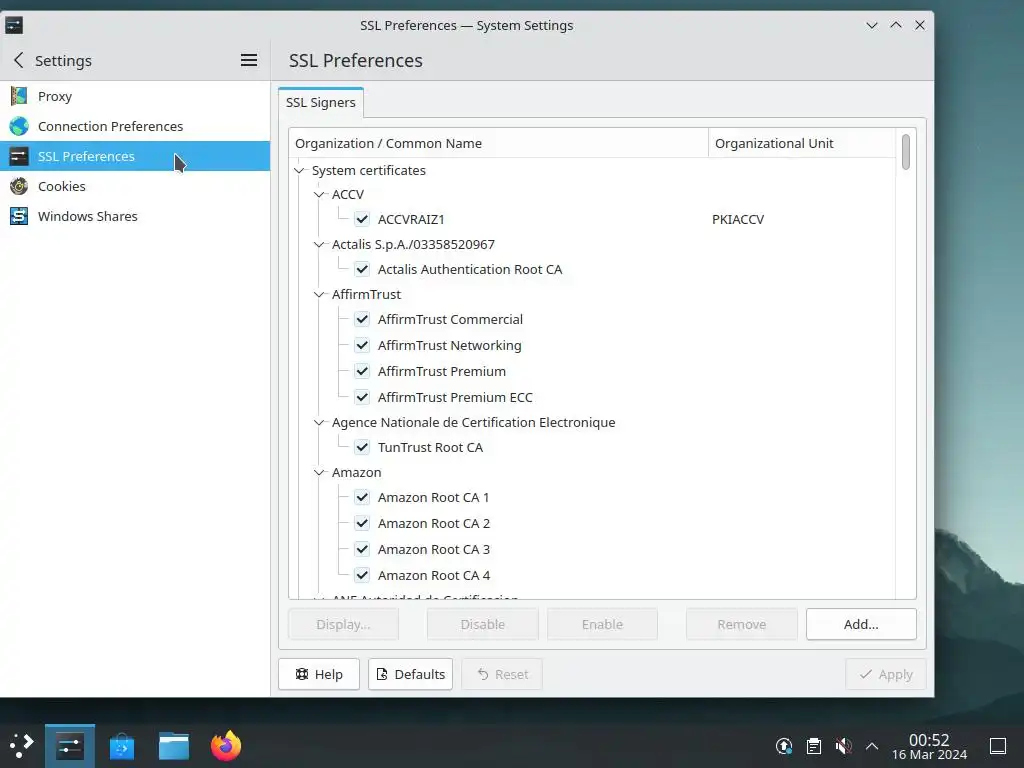The width and height of the screenshot is (1024, 768).
Task: Click the Apply button
Action: tap(886, 674)
